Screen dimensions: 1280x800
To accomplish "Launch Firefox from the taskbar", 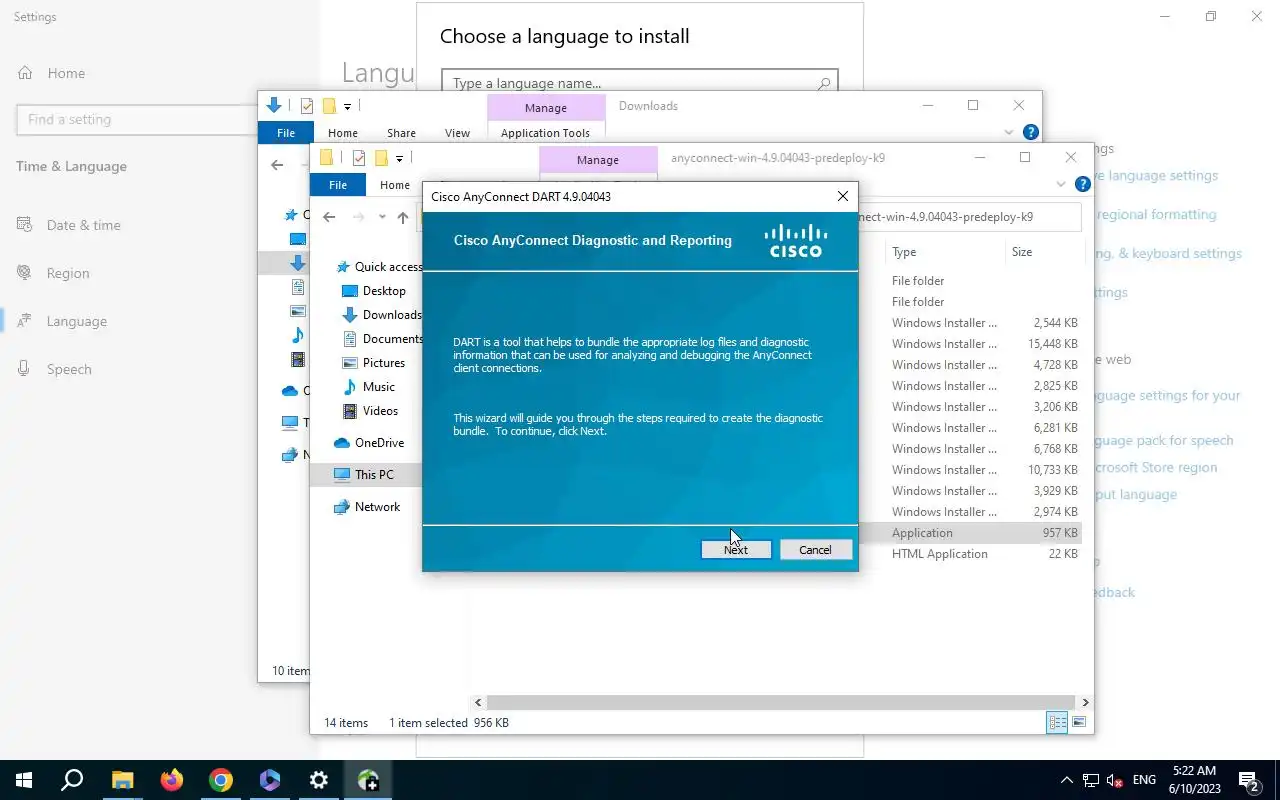I will pyautogui.click(x=171, y=780).
